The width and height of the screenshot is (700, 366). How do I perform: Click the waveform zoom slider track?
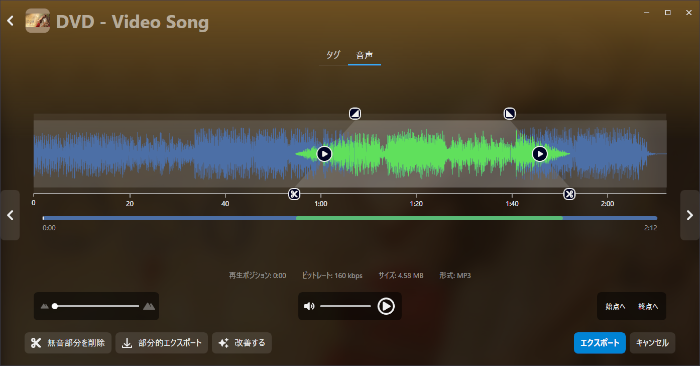(x=96, y=306)
